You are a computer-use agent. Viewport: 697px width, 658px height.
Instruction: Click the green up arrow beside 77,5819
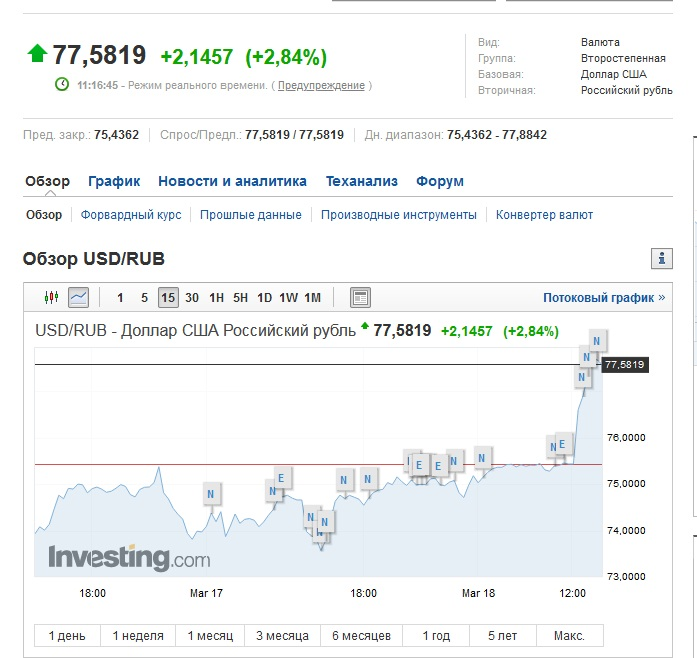point(36,54)
